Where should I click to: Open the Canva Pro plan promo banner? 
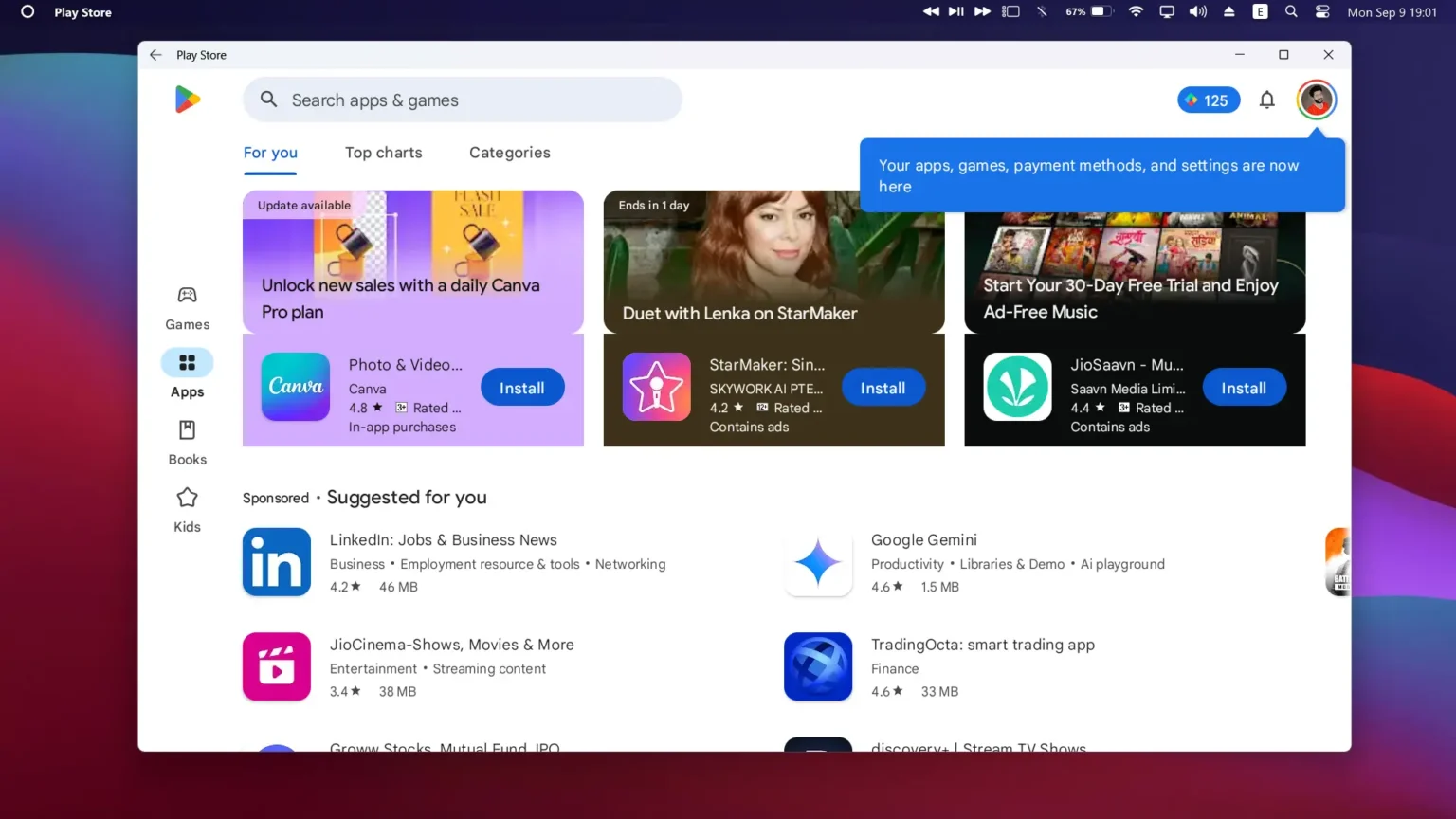click(x=413, y=262)
